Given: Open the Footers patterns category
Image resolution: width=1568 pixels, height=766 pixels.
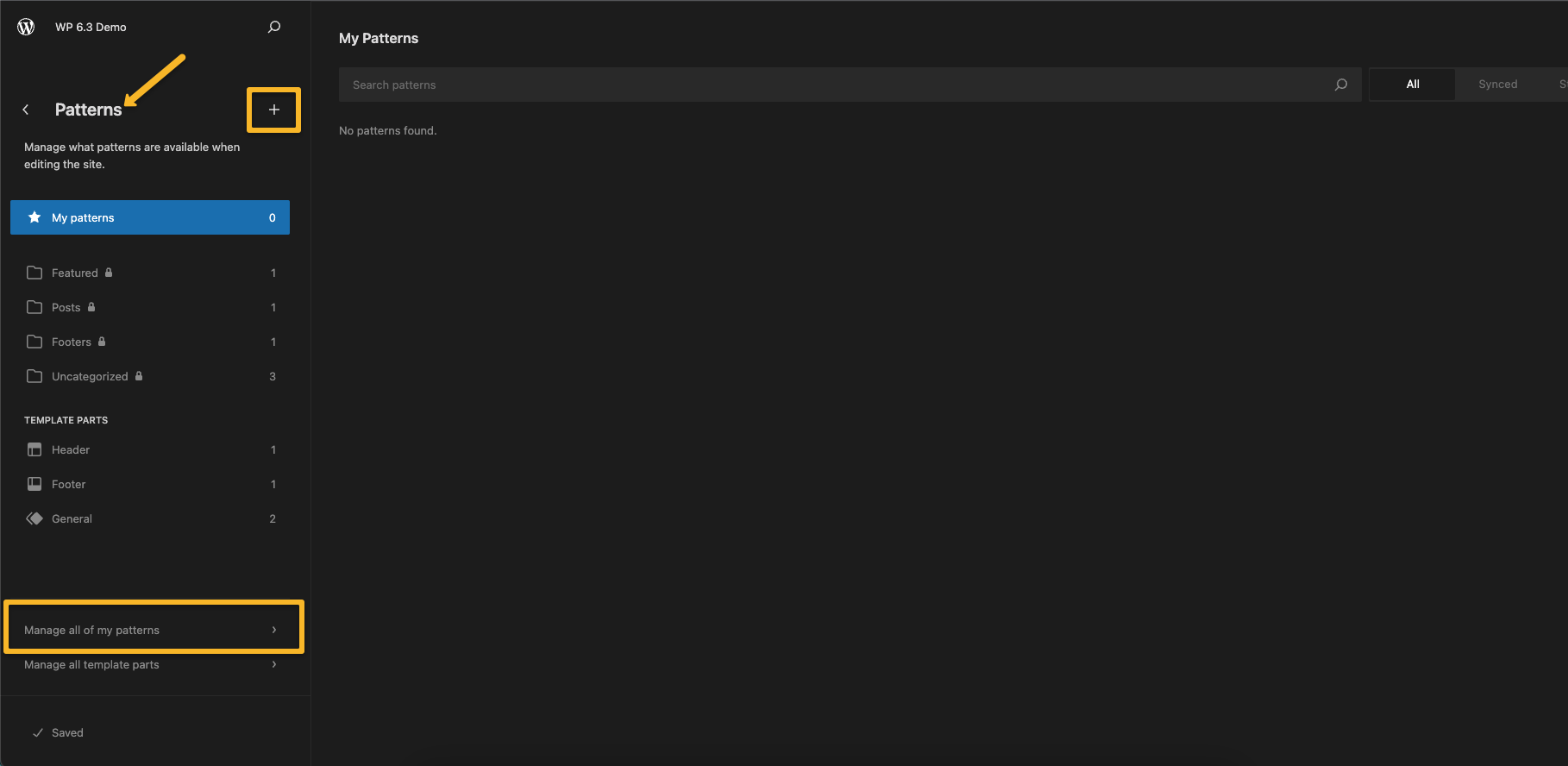Looking at the screenshot, I should [x=150, y=342].
